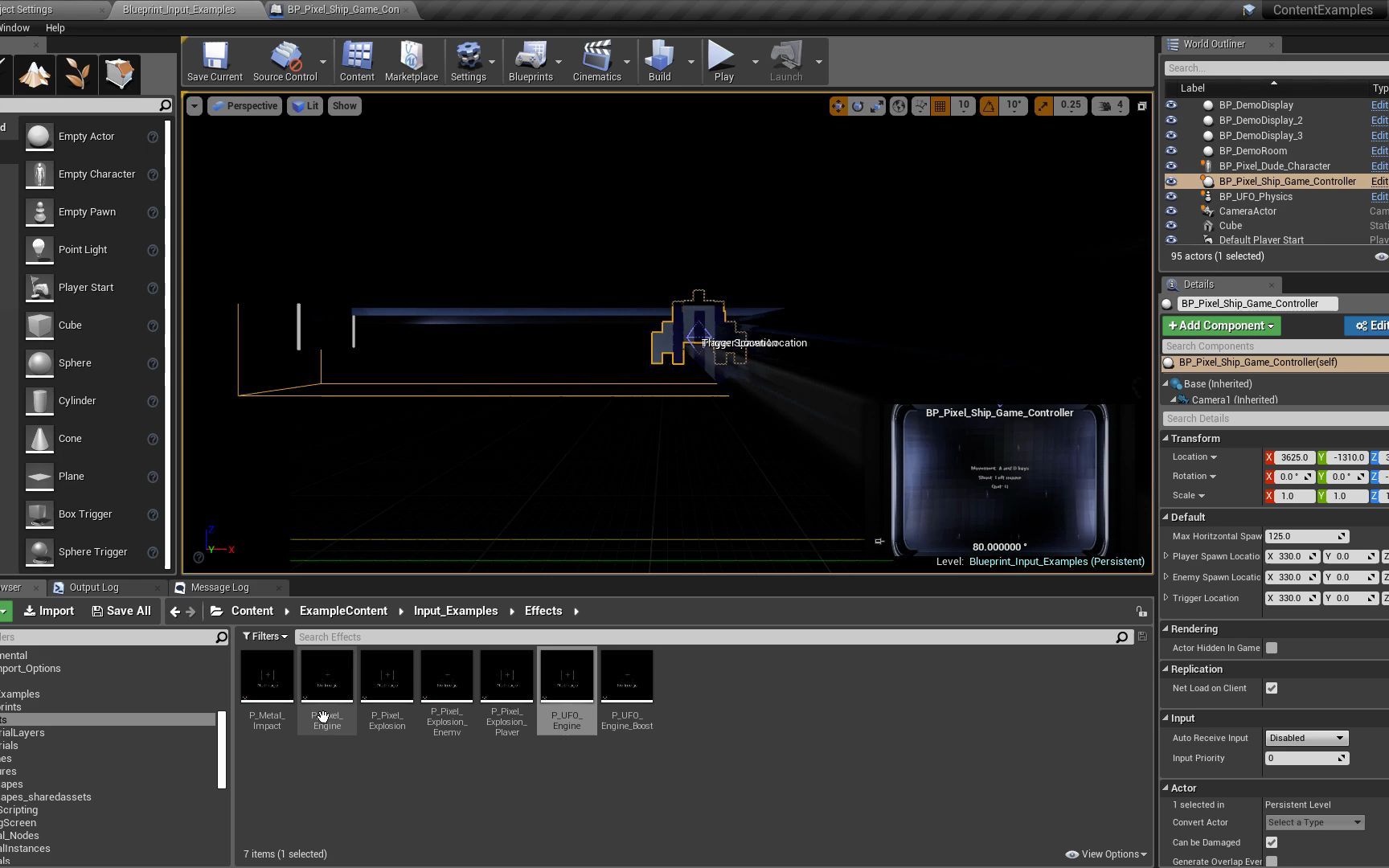Click the Add Component button

pos(1221,326)
